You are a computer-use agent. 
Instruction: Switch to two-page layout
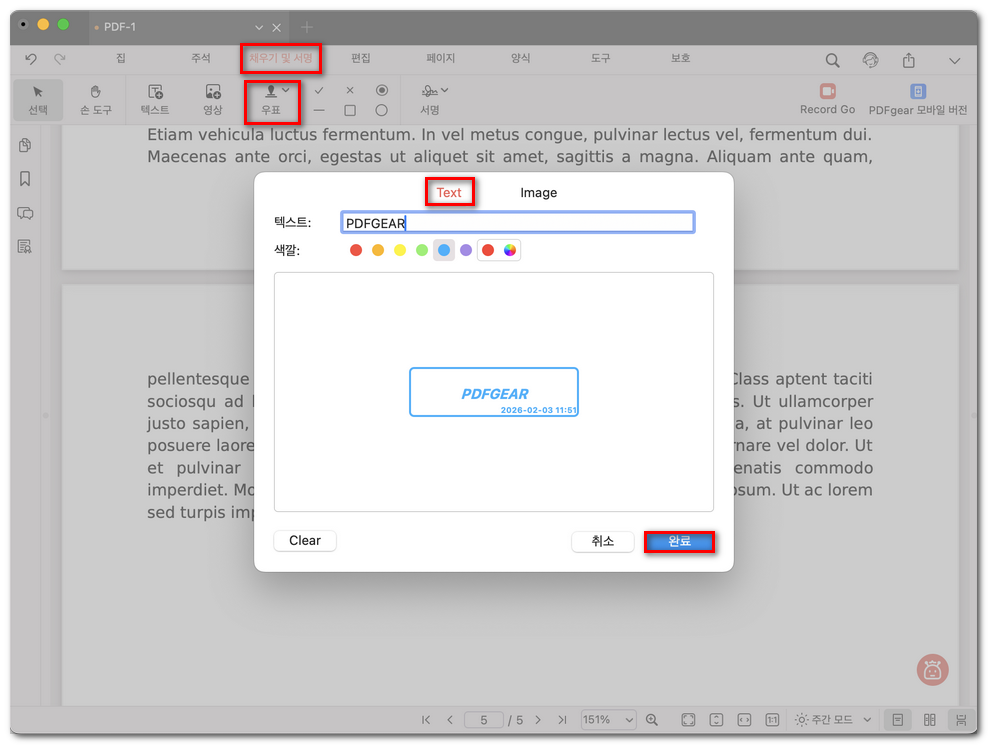[x=929, y=720]
